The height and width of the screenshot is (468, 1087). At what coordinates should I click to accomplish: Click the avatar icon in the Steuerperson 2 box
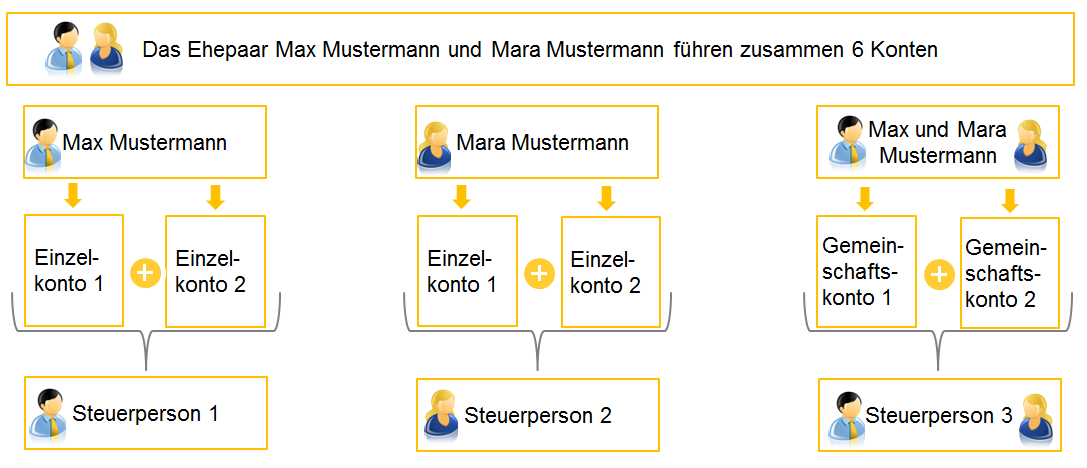coord(441,414)
